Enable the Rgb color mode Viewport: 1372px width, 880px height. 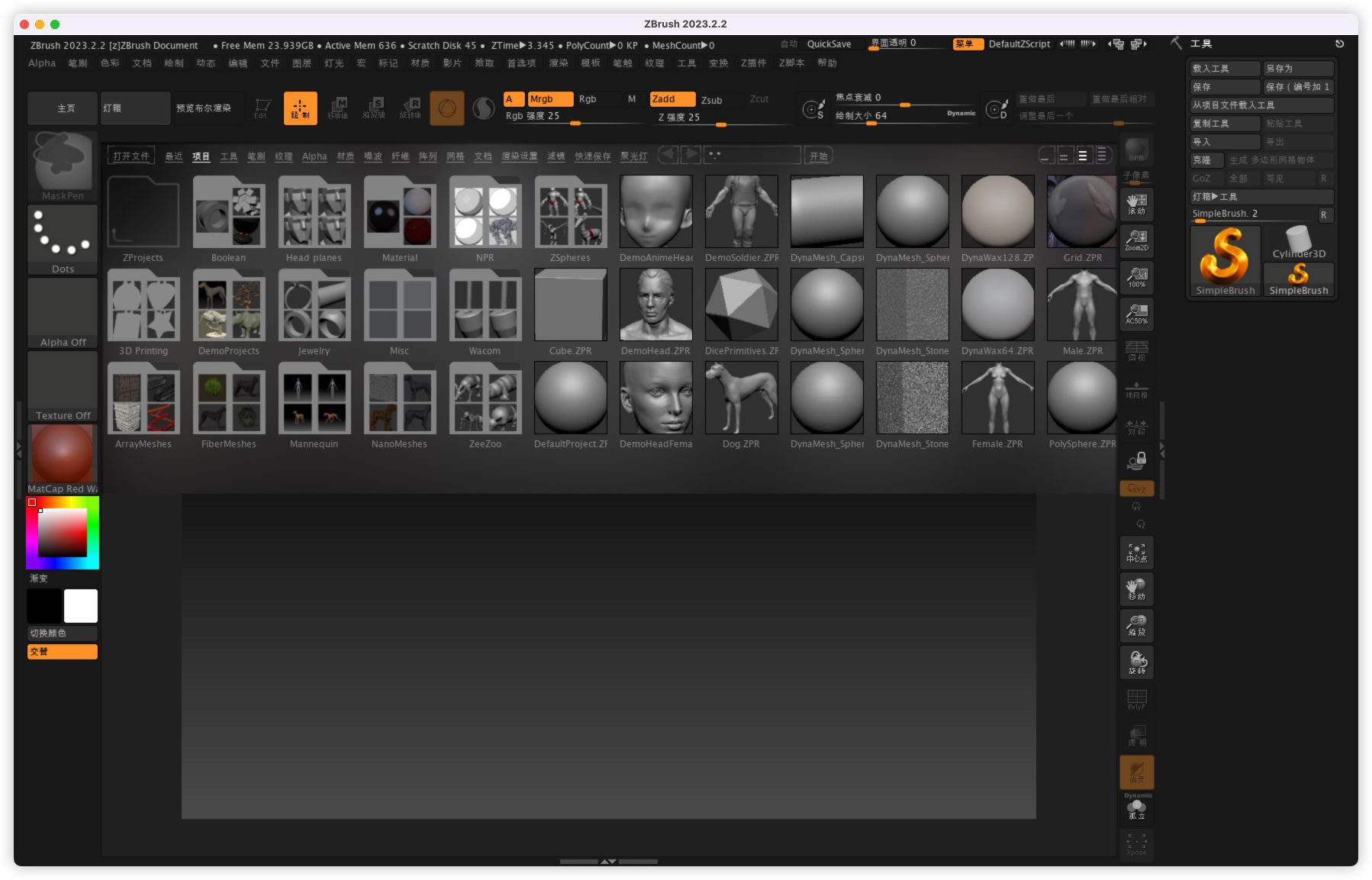[588, 99]
